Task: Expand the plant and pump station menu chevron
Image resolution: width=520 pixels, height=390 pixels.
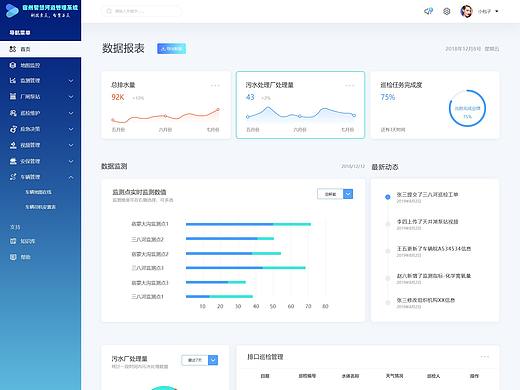Action: 71,97
